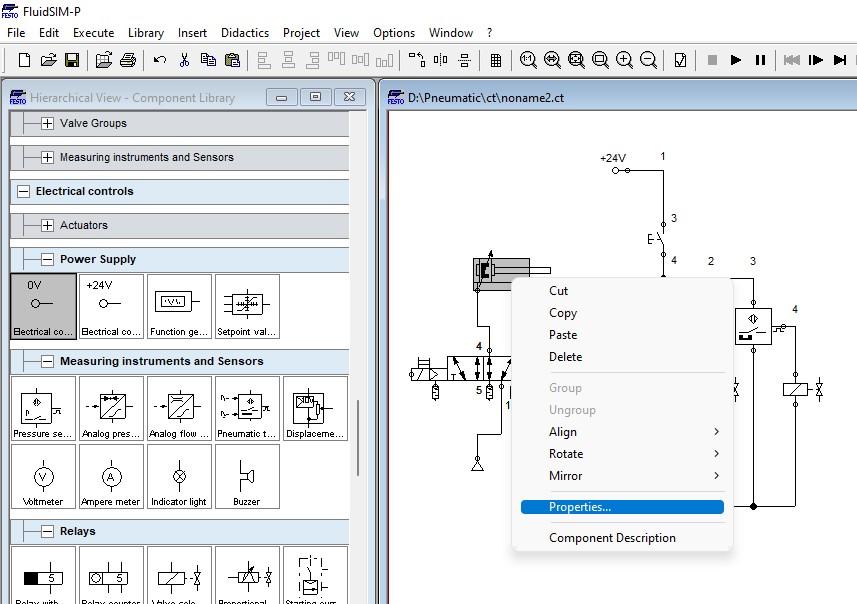Image resolution: width=857 pixels, height=604 pixels.
Task: Select Copy in the context menu
Action: (x=622, y=313)
